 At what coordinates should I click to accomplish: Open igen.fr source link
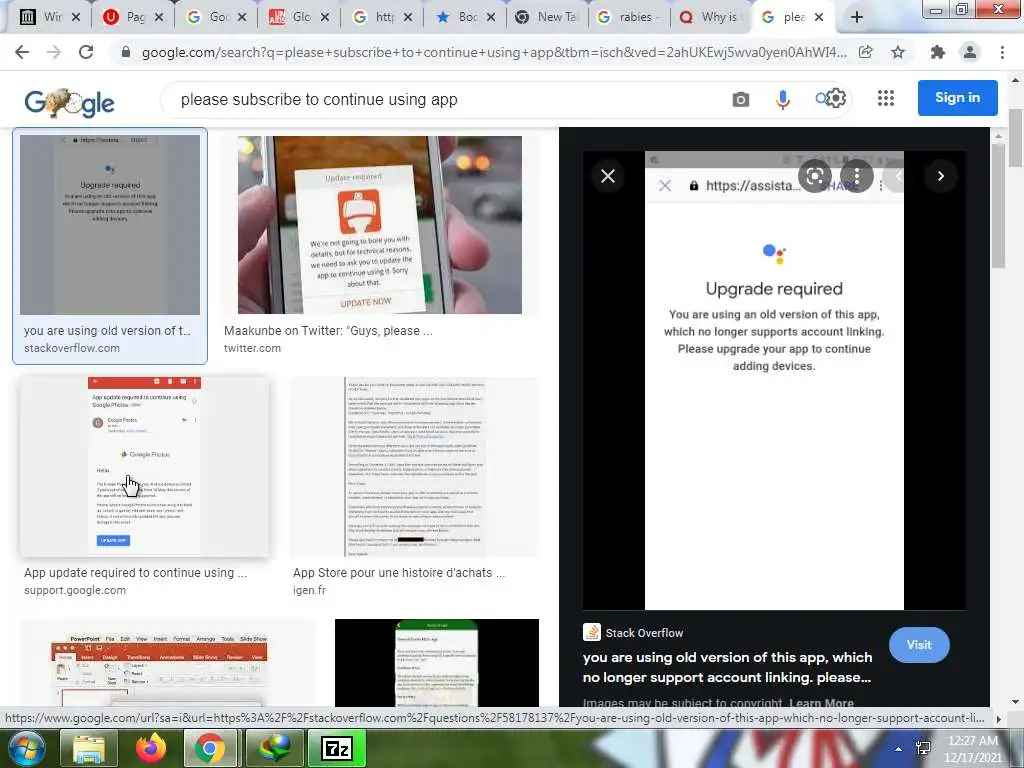coord(309,590)
